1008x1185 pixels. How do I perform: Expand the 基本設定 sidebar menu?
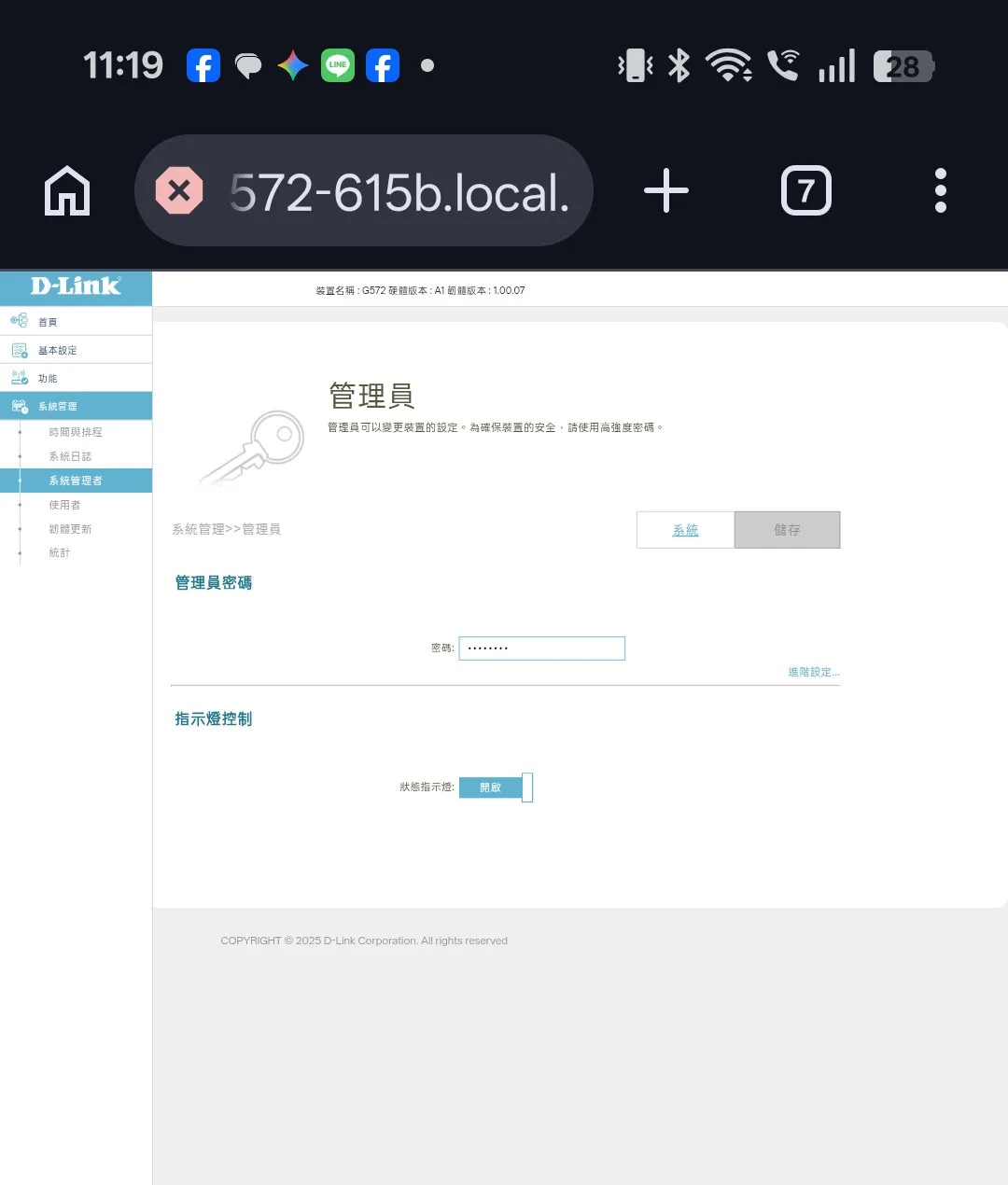pyautogui.click(x=76, y=350)
